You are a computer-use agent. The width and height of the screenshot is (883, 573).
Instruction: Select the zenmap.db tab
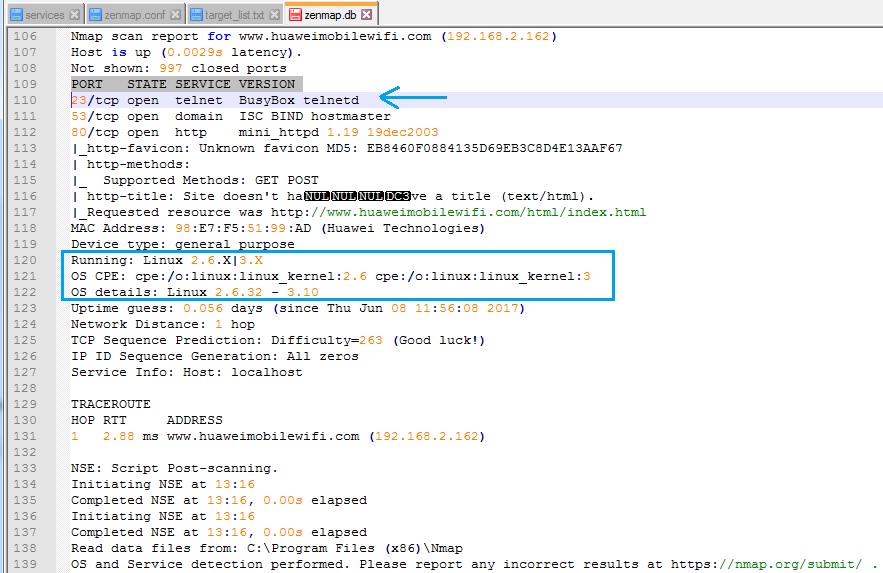pos(331,14)
